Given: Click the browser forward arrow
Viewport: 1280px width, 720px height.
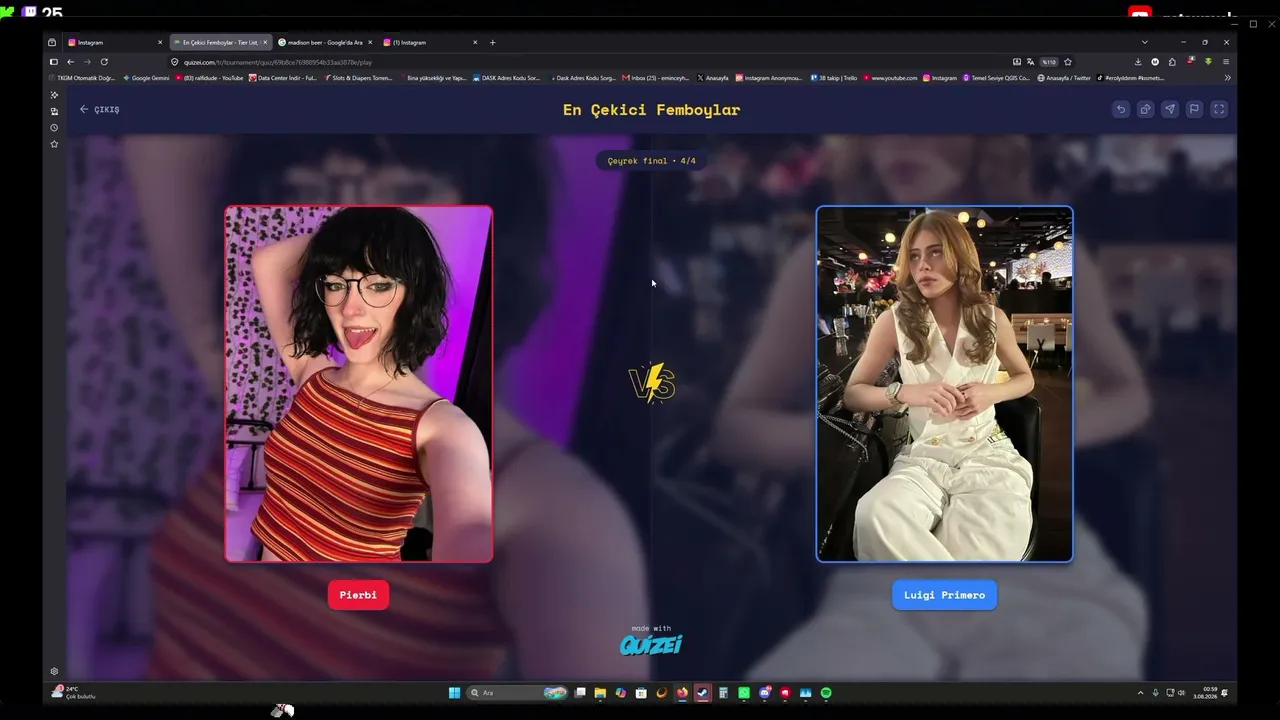Looking at the screenshot, I should pos(87,62).
